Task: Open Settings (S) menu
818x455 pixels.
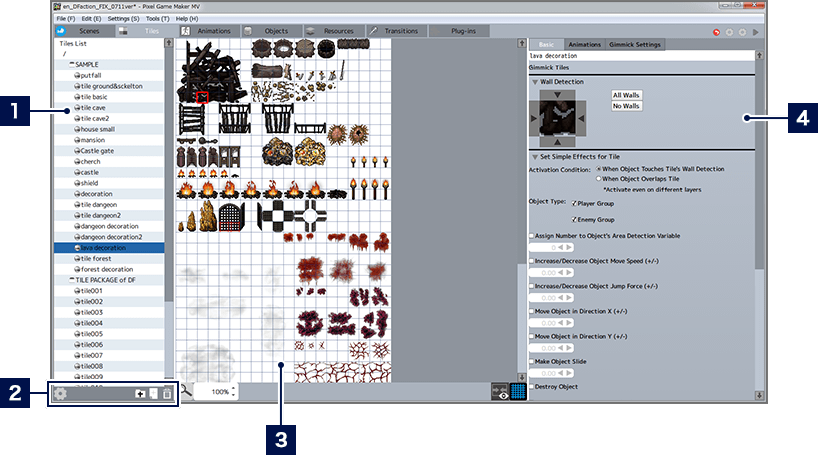Action: (123, 18)
